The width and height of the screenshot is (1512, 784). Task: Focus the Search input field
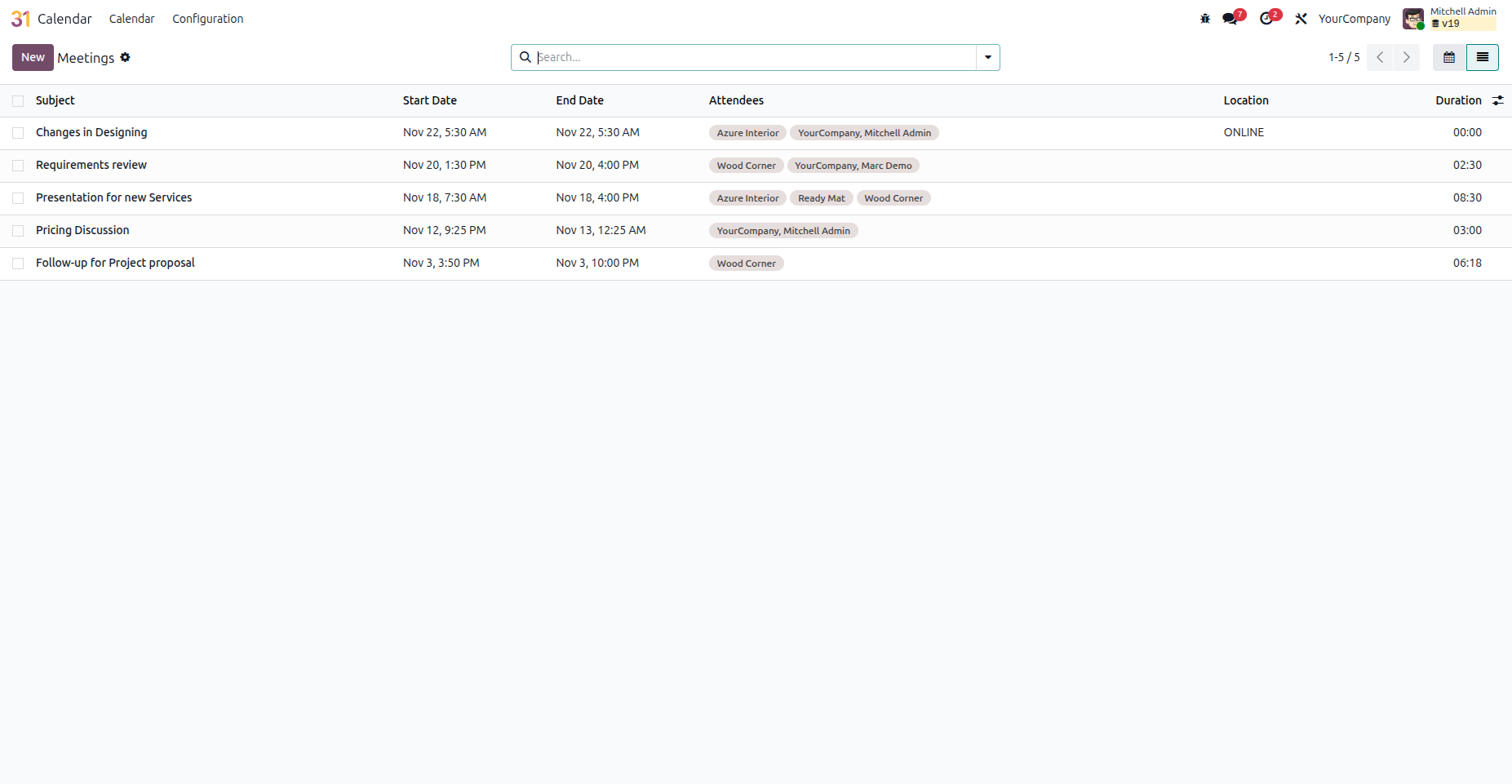755,57
